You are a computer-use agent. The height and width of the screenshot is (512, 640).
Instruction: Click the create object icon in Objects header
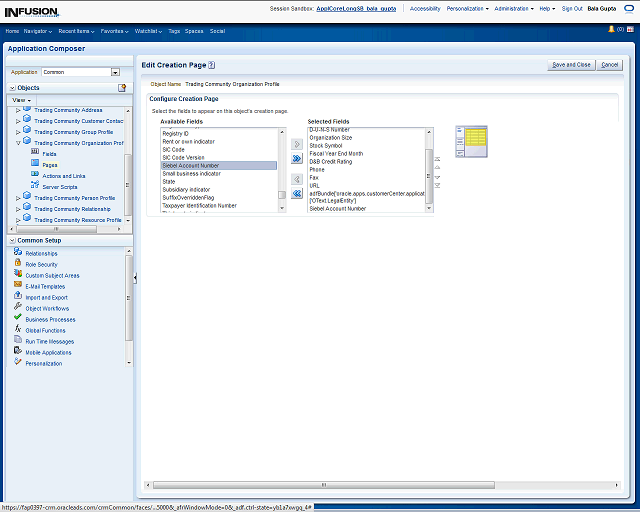pos(124,88)
